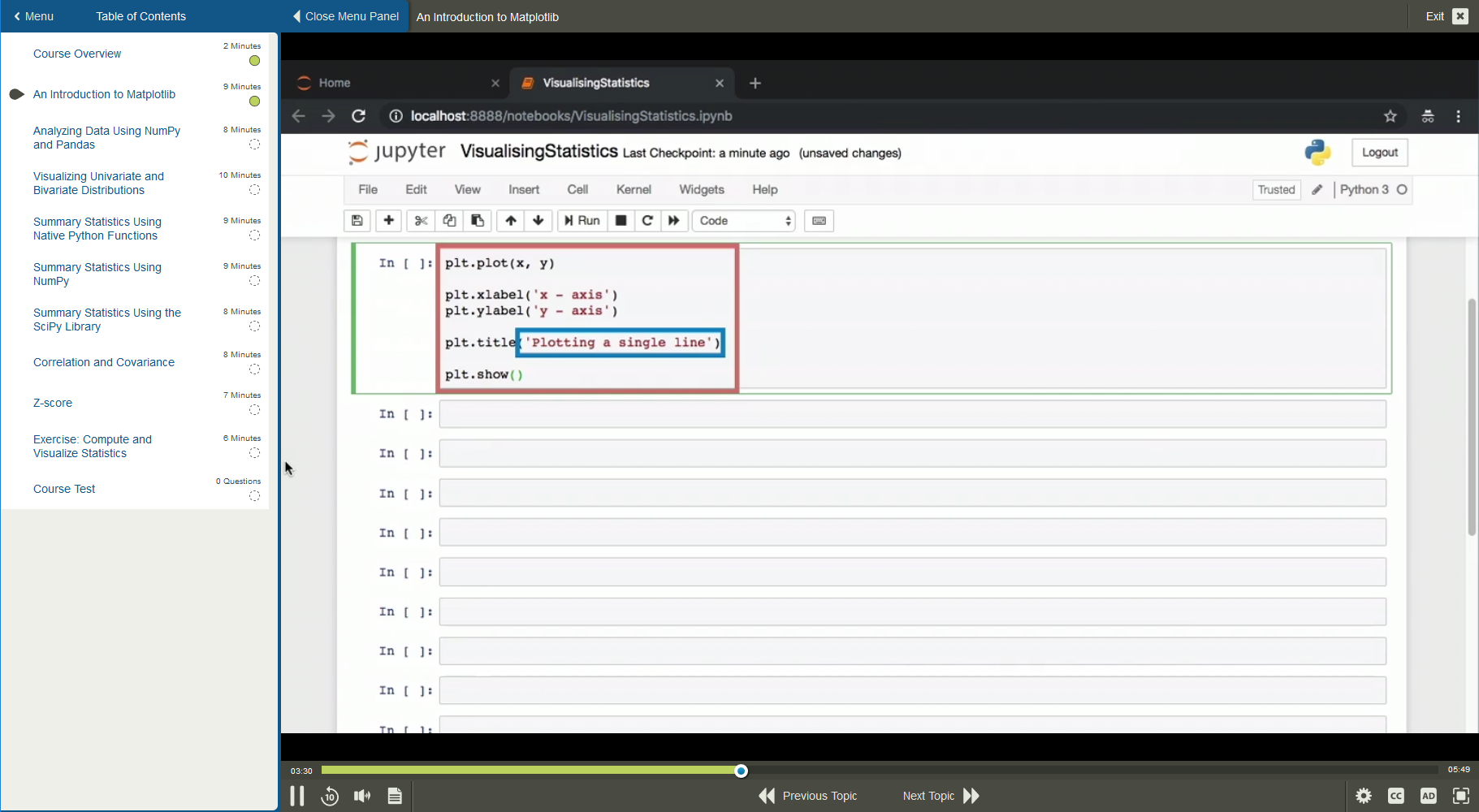Enter fullscreen video mode
The height and width of the screenshot is (812, 1479).
pyautogui.click(x=1460, y=796)
